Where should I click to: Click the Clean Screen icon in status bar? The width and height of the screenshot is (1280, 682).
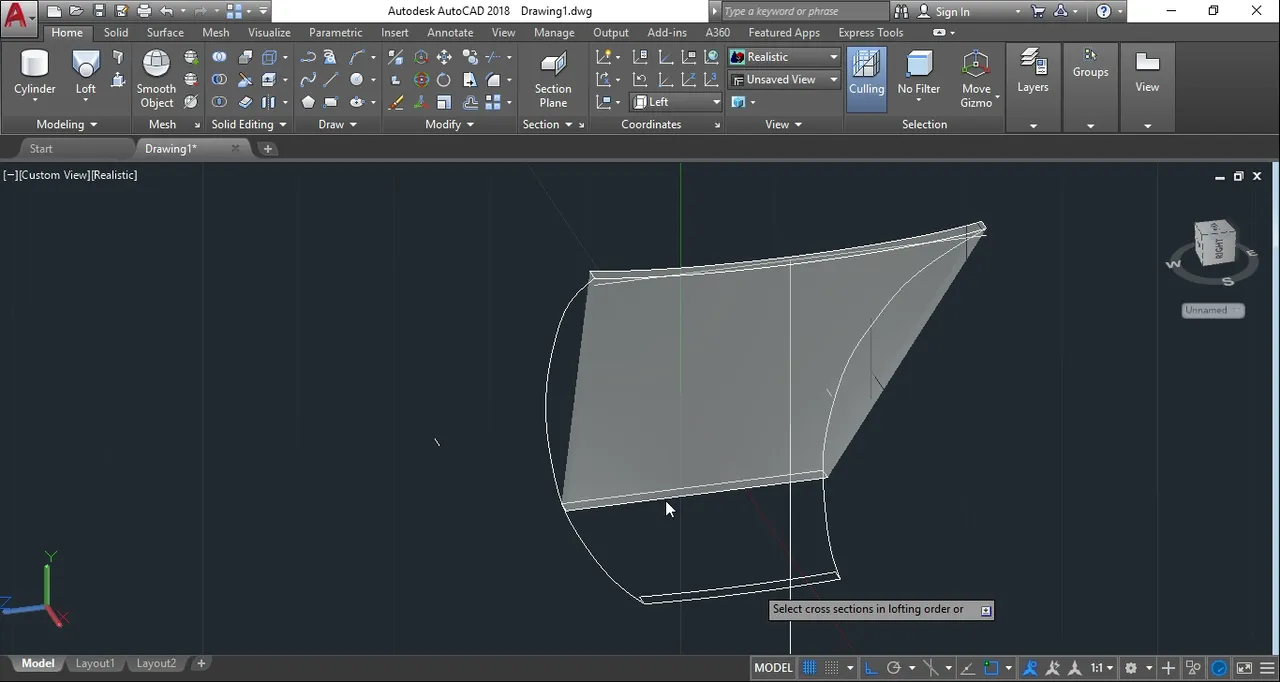(x=1244, y=668)
